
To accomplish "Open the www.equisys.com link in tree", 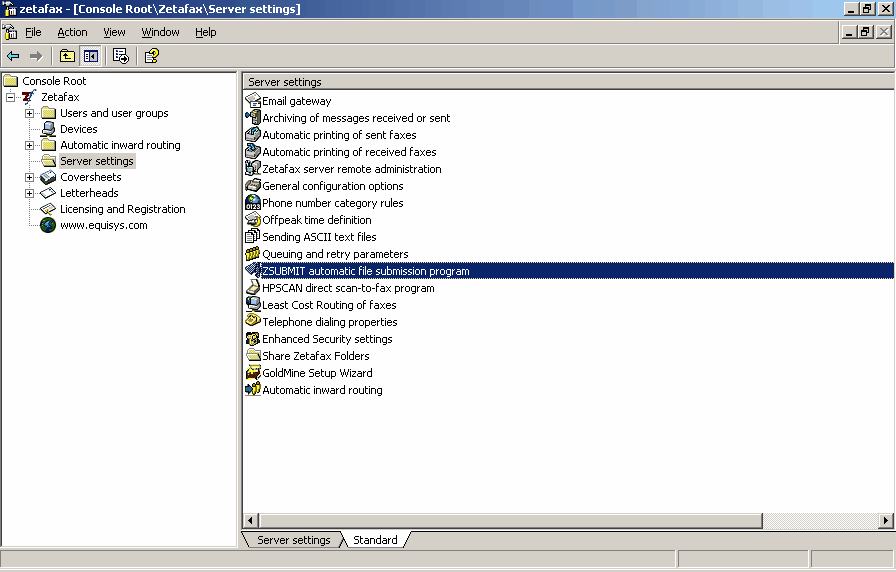I will pyautogui.click(x=103, y=225).
